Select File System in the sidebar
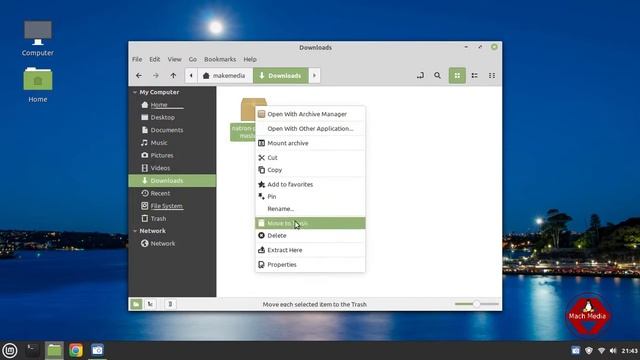Image resolution: width=640 pixels, height=360 pixels. click(x=172, y=206)
